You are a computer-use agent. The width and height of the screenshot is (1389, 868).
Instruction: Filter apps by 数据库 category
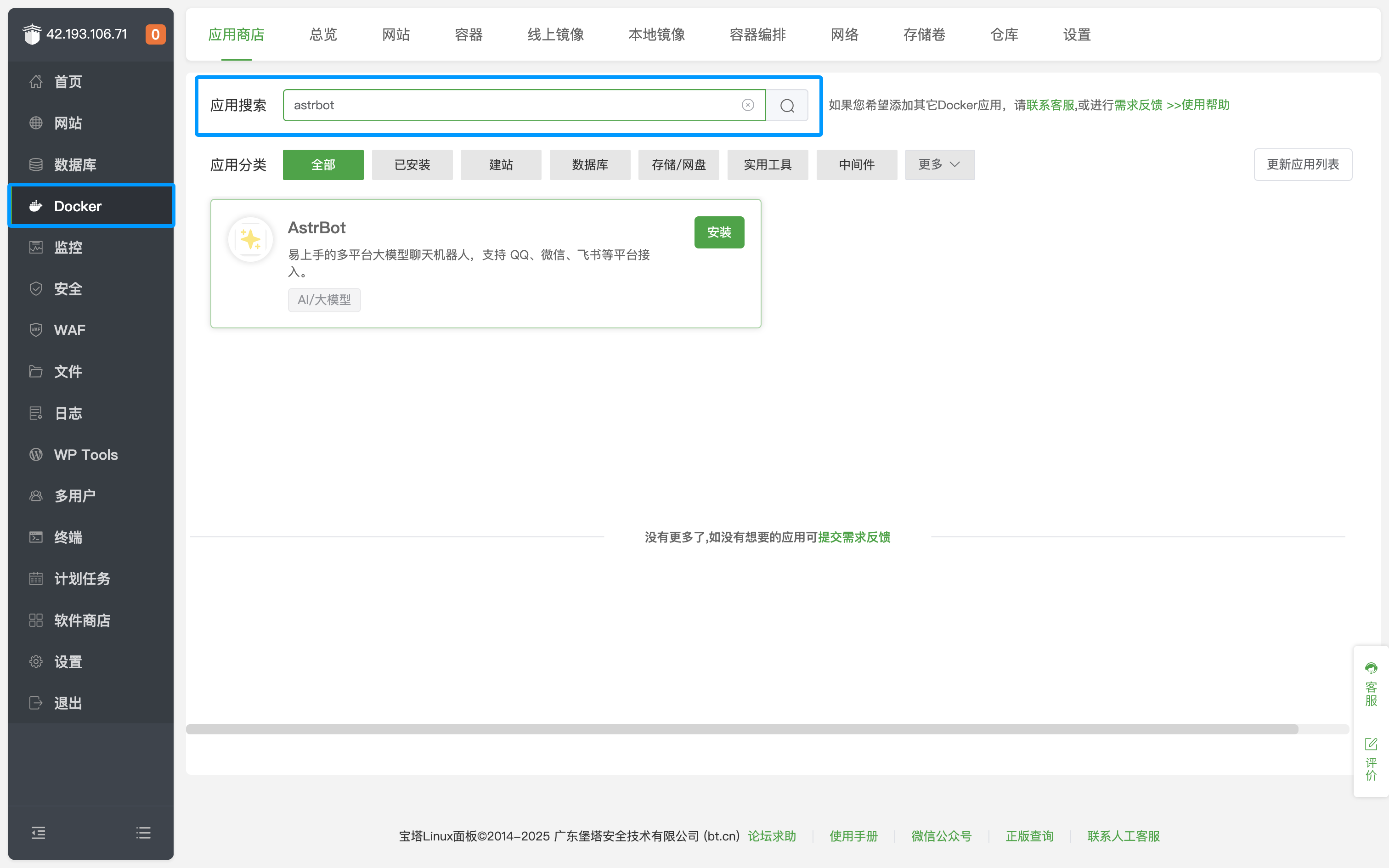(589, 165)
